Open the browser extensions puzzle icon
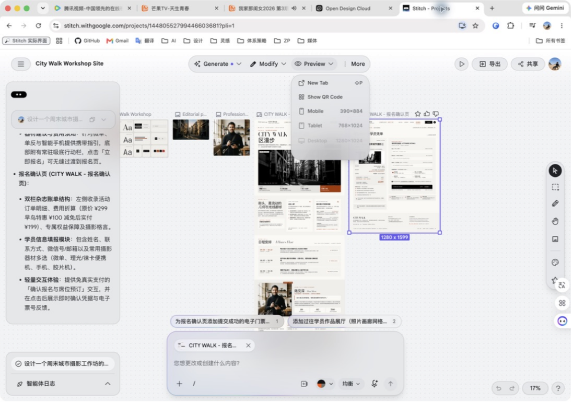571x402 pixels. [511, 25]
